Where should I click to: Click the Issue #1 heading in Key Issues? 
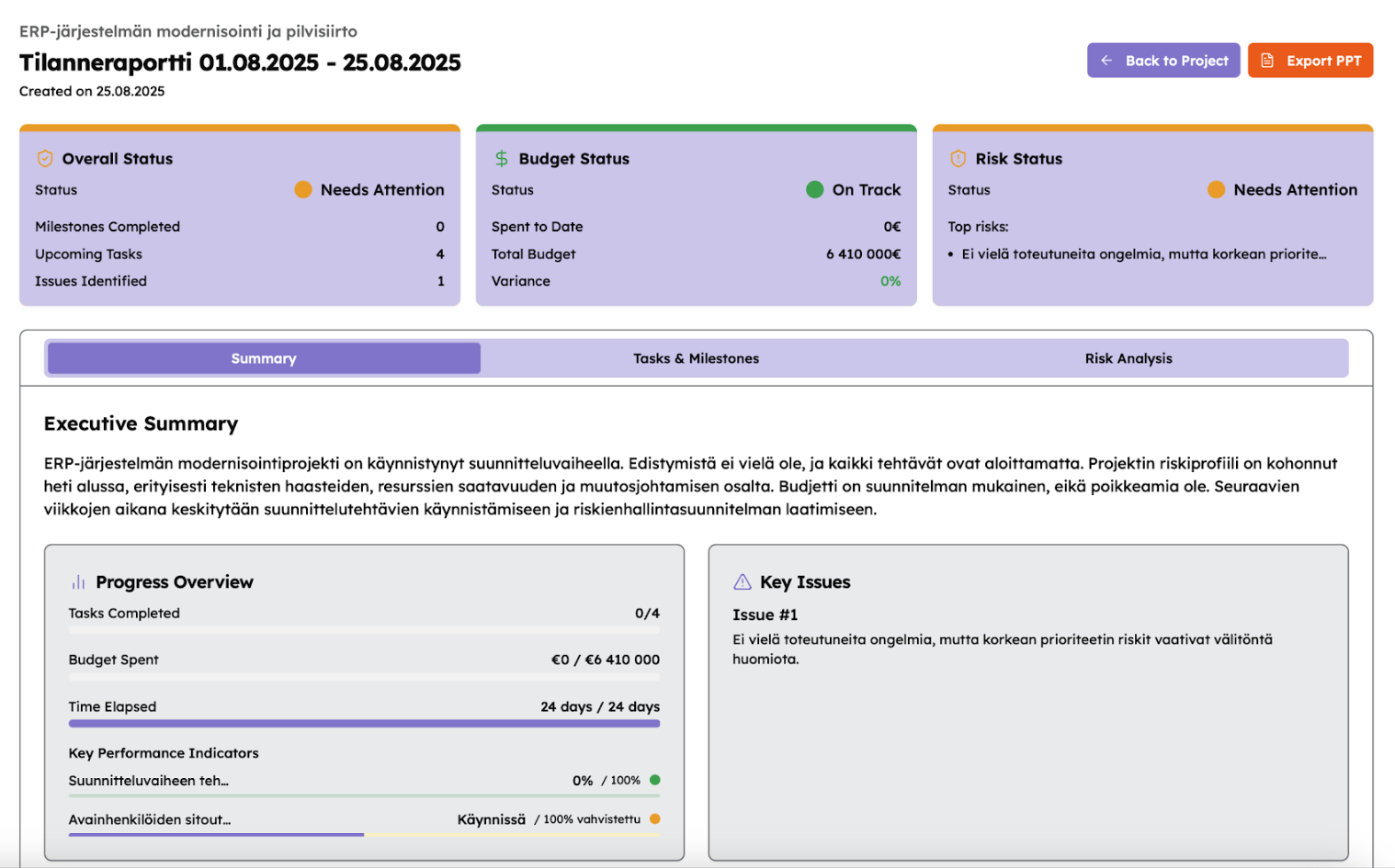coord(765,614)
